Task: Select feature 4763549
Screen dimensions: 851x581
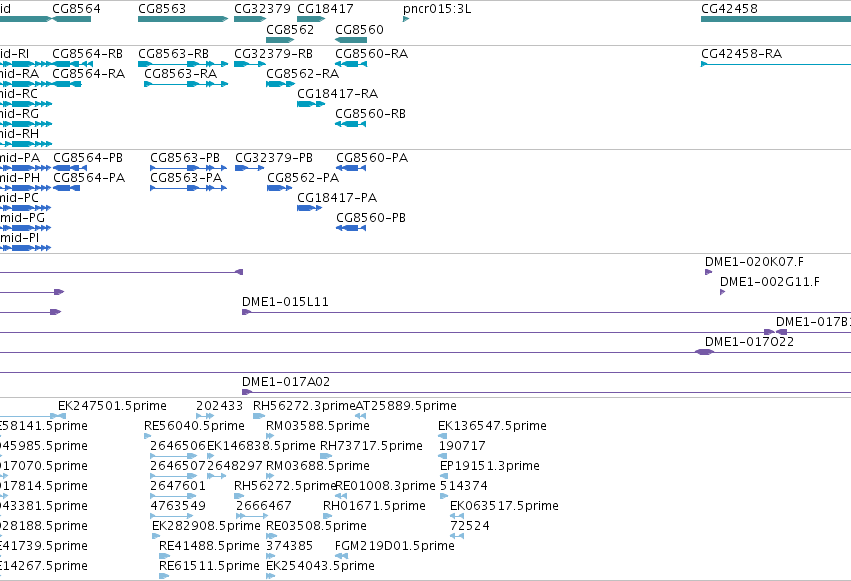Action: click(x=172, y=516)
